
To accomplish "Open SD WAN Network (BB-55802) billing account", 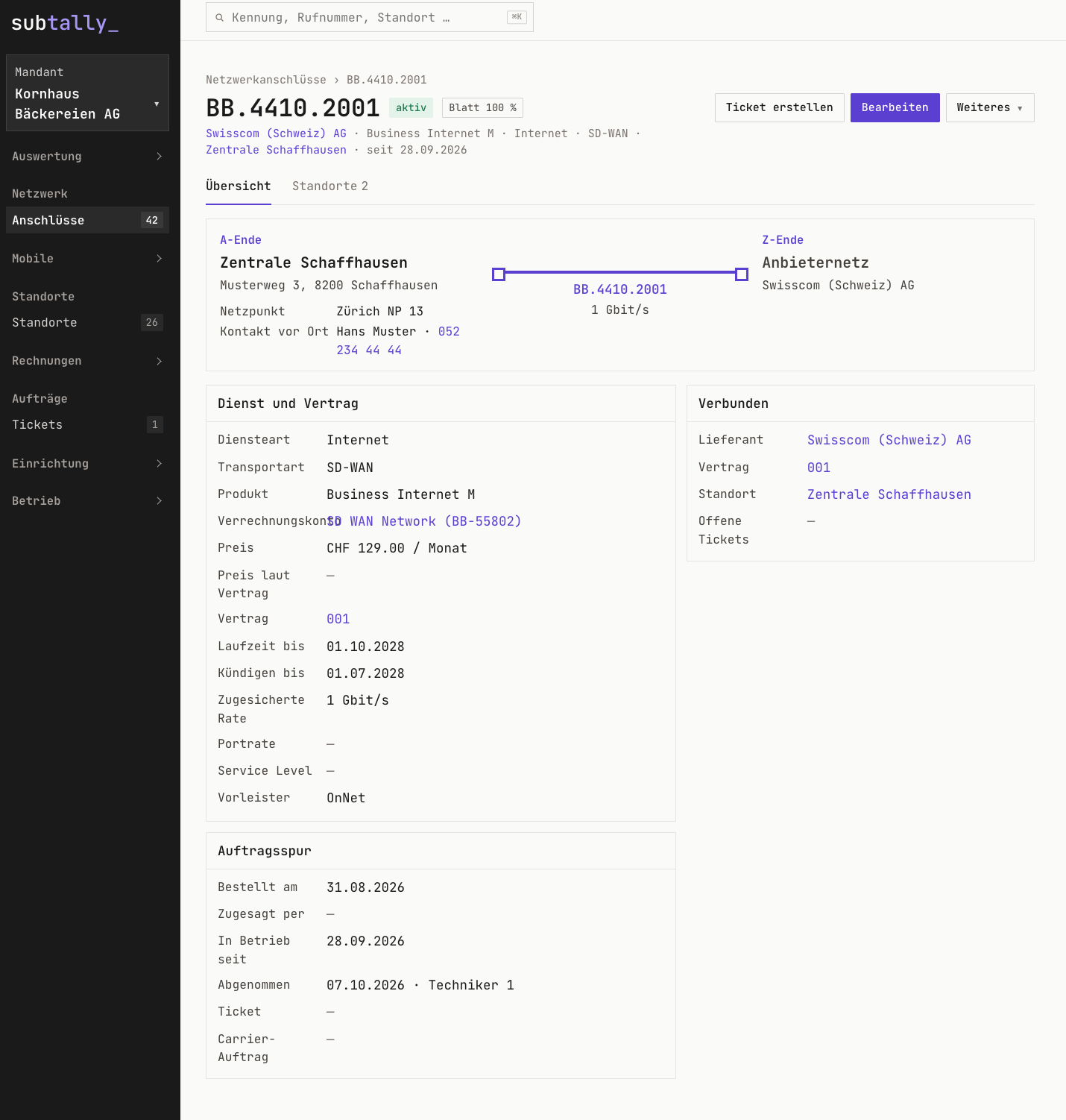I will click(424, 521).
